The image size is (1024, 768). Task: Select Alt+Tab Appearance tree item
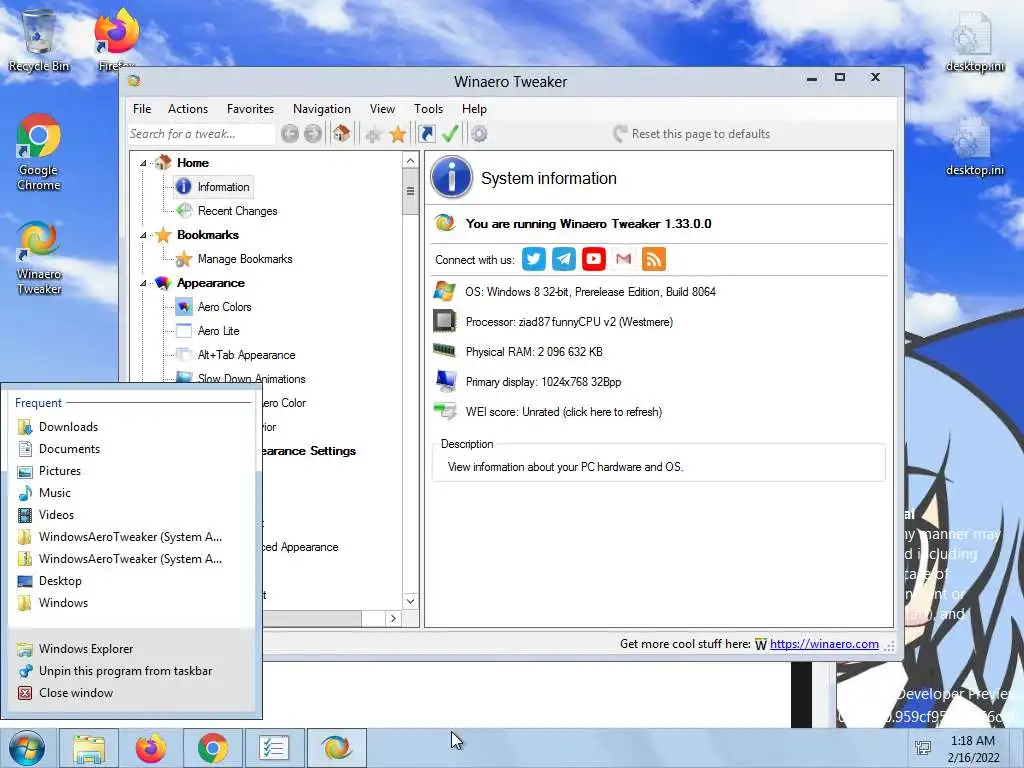[246, 355]
